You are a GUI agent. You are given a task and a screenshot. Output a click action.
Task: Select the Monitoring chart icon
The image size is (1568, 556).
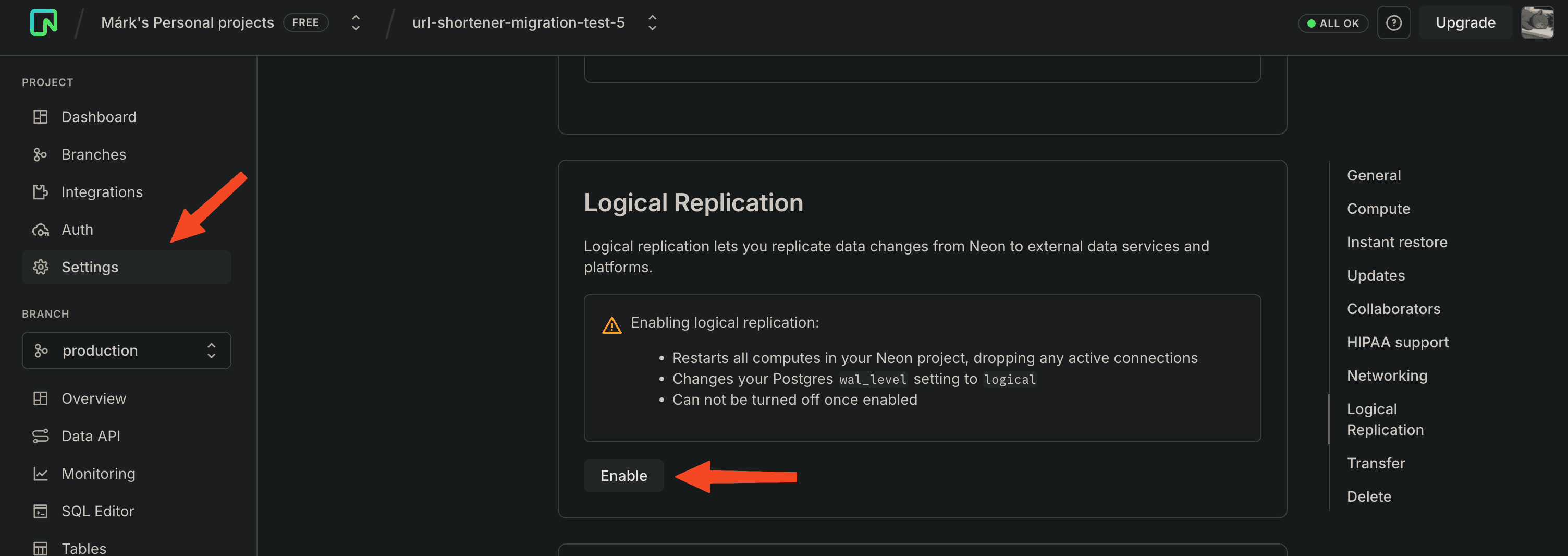[40, 473]
